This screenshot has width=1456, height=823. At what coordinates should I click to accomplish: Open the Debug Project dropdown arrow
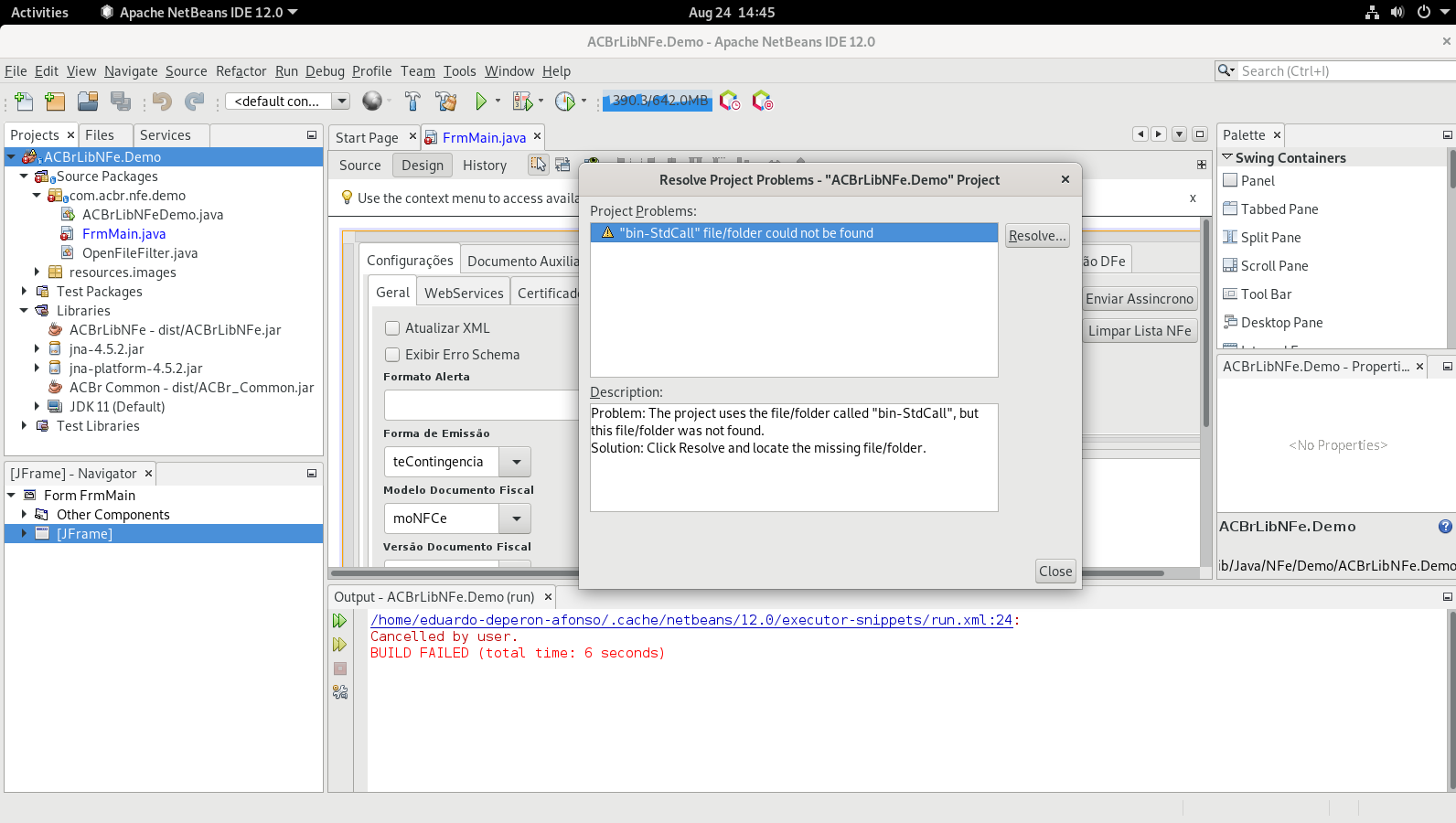point(541,102)
